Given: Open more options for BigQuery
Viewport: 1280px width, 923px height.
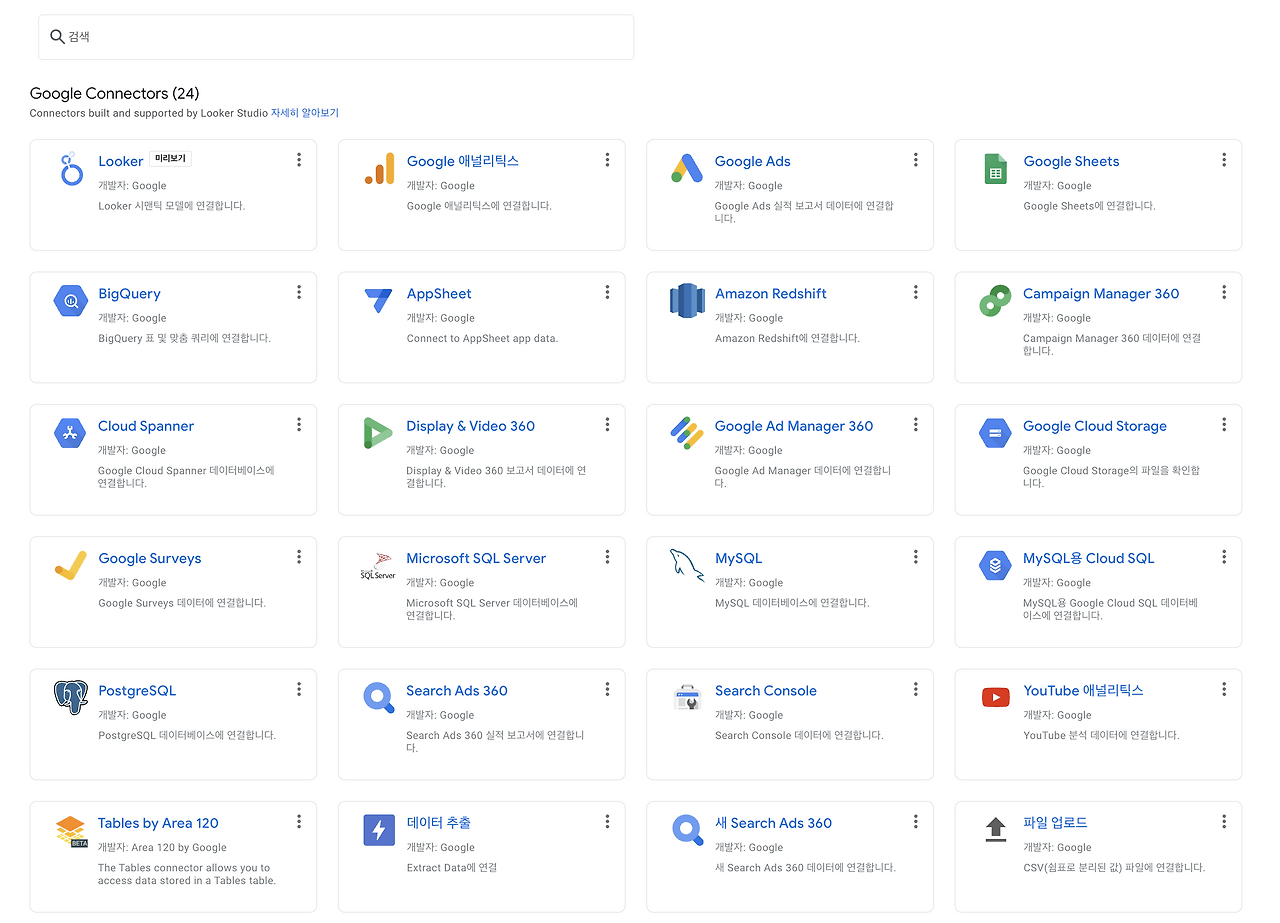Looking at the screenshot, I should point(299,292).
